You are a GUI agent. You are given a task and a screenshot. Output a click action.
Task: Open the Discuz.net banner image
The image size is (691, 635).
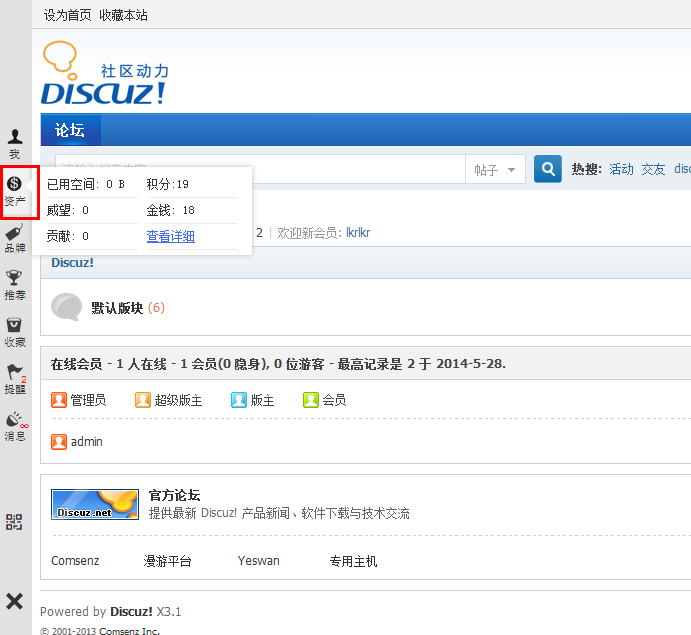coord(95,504)
